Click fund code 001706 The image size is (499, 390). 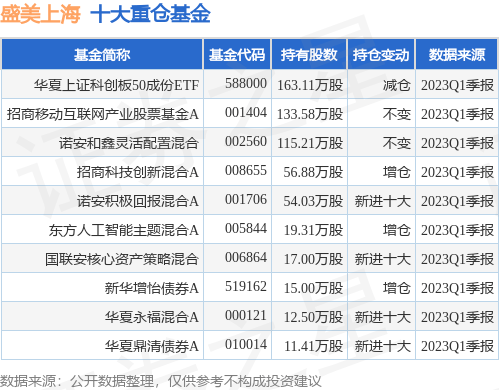pyautogui.click(x=246, y=200)
